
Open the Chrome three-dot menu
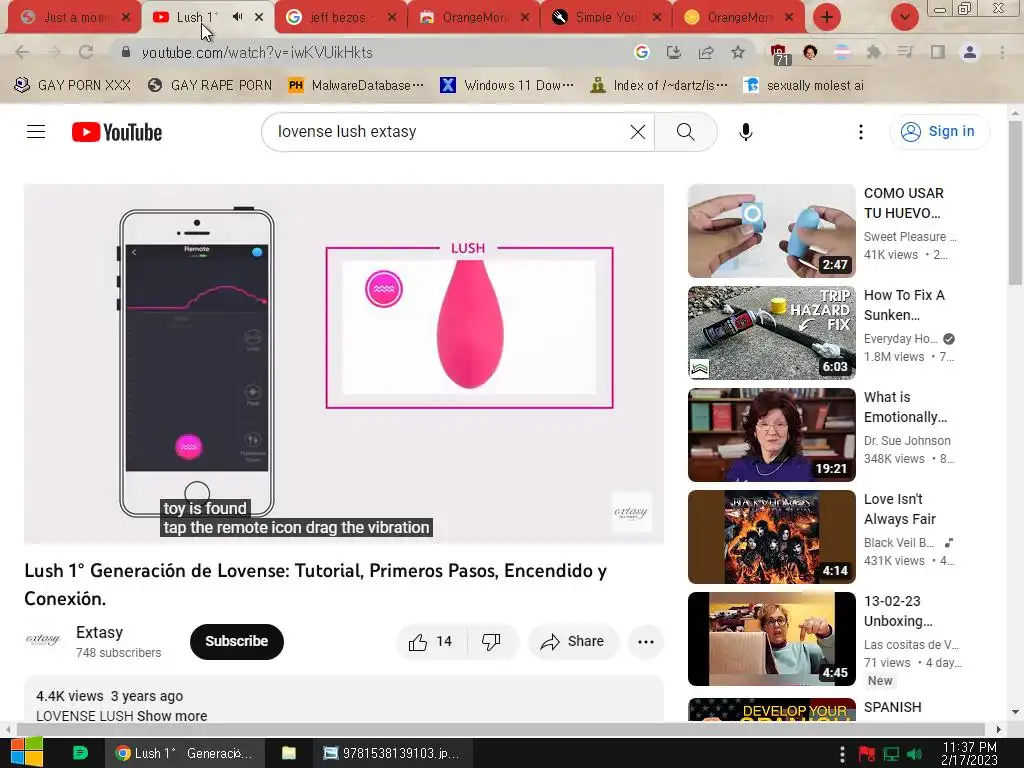[x=1002, y=52]
